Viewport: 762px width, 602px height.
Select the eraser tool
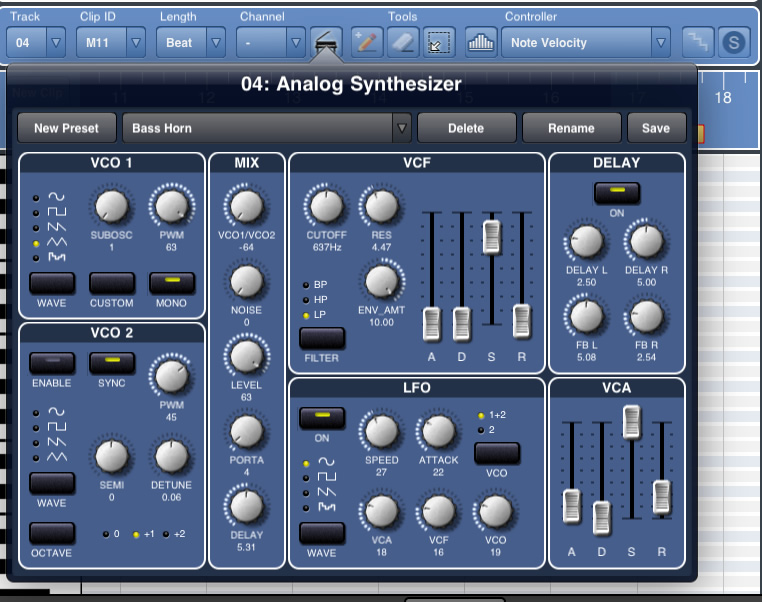(403, 43)
